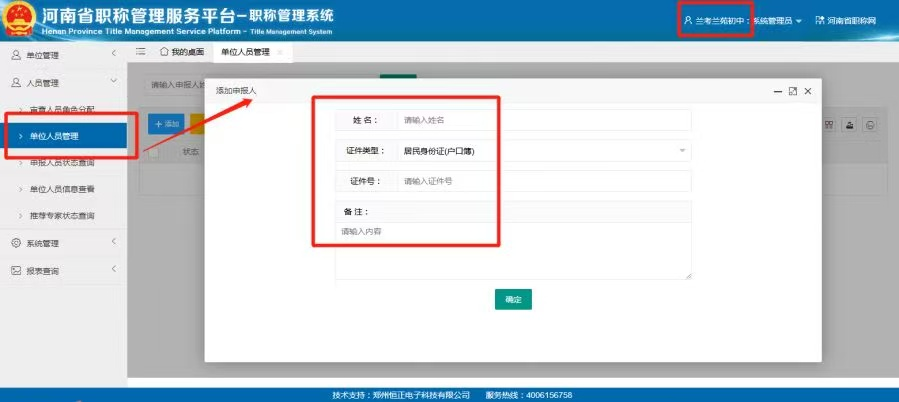Collapse the 人员管理 sidebar menu
899x402 pixels.
(114, 81)
